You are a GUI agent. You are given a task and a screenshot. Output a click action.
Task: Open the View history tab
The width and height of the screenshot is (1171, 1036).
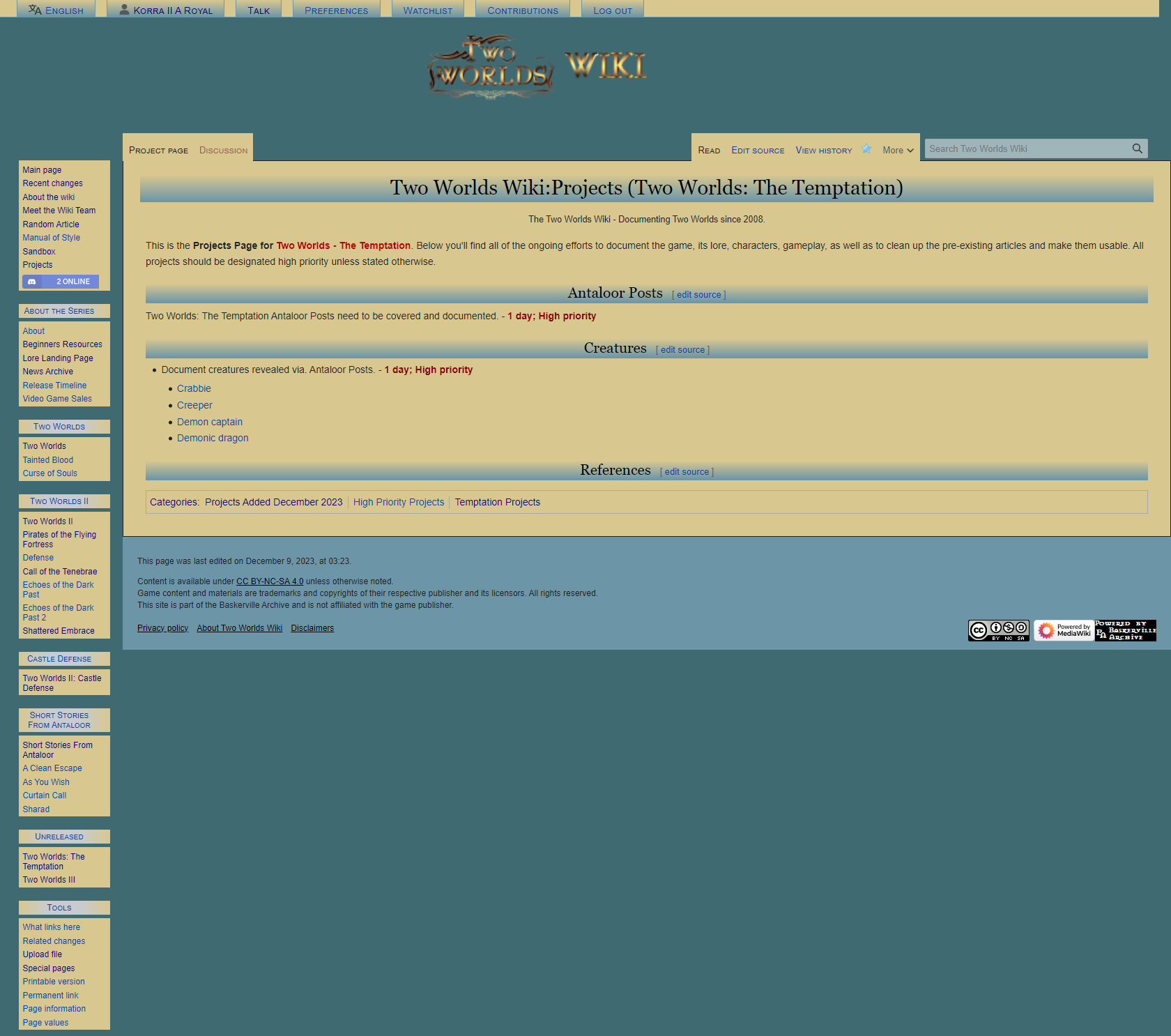point(824,150)
